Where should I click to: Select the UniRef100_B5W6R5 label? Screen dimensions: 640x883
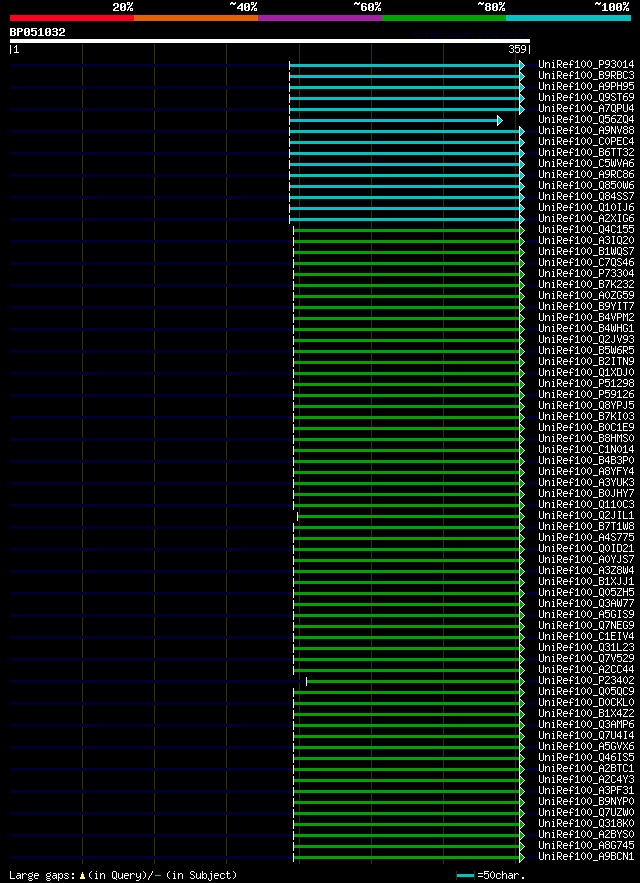(x=586, y=351)
